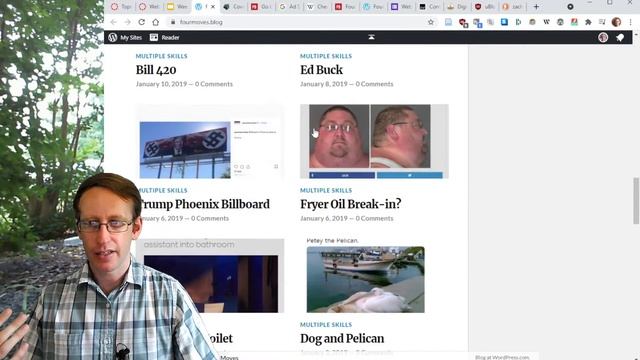The height and width of the screenshot is (360, 640).
Task: Open WordPress notifications bell
Action: [x=620, y=38]
